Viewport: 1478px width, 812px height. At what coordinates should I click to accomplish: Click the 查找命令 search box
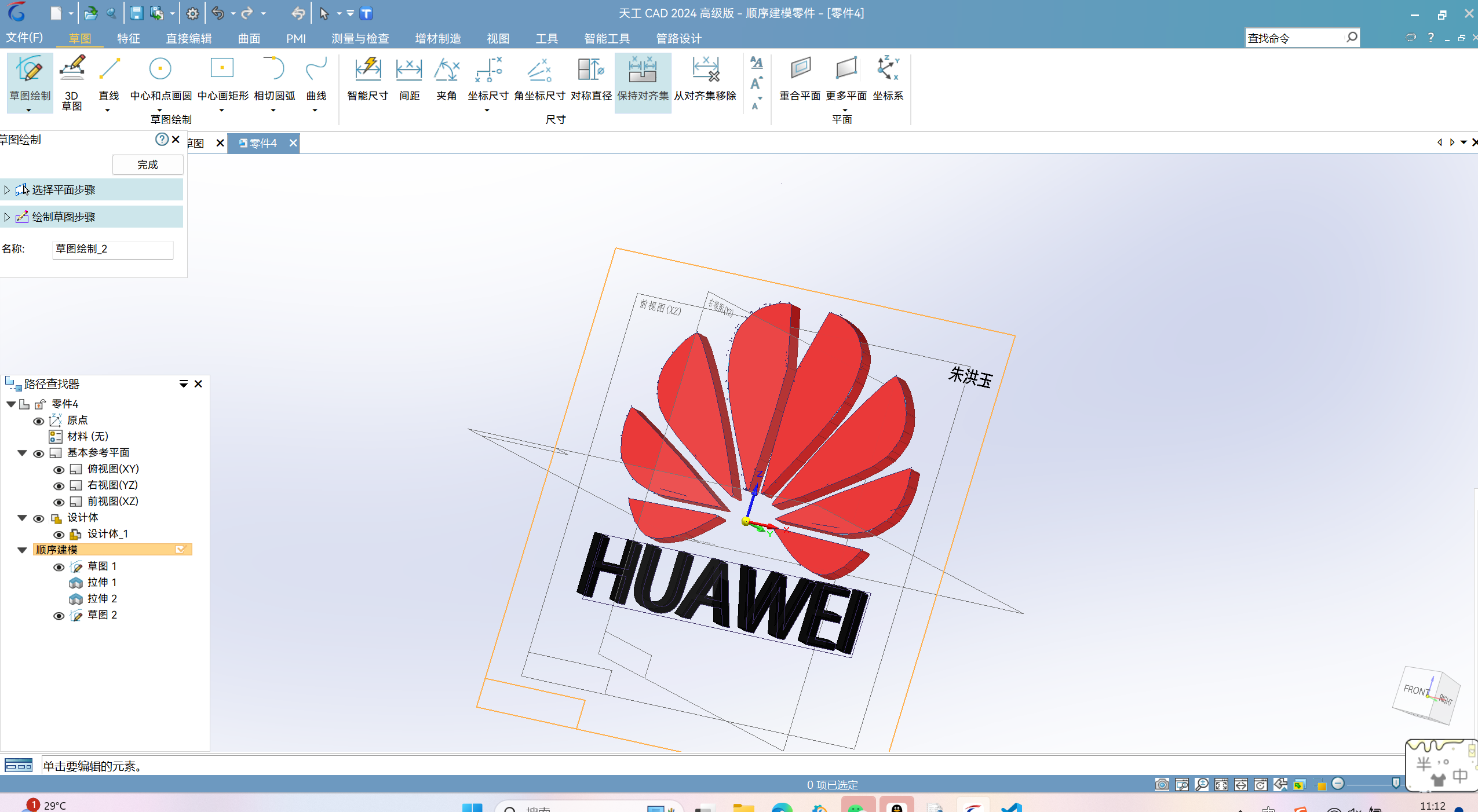pyautogui.click(x=1301, y=38)
